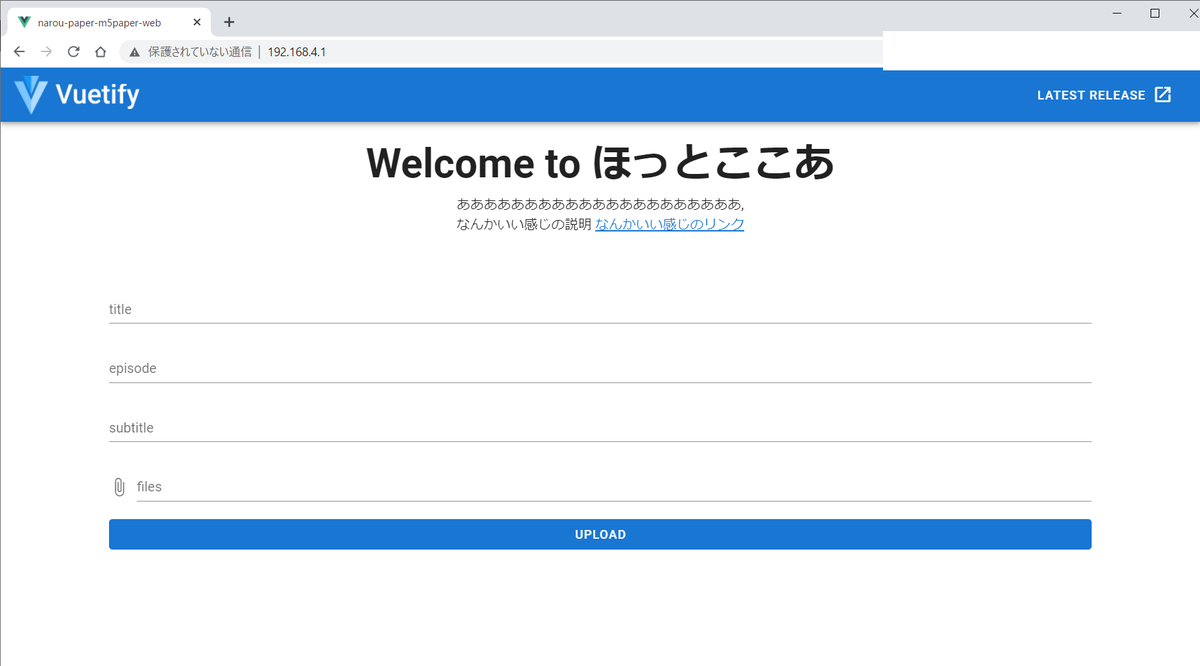The width and height of the screenshot is (1200, 666).
Task: Click the external-link icon beside Latest Release
Action: coord(1163,95)
